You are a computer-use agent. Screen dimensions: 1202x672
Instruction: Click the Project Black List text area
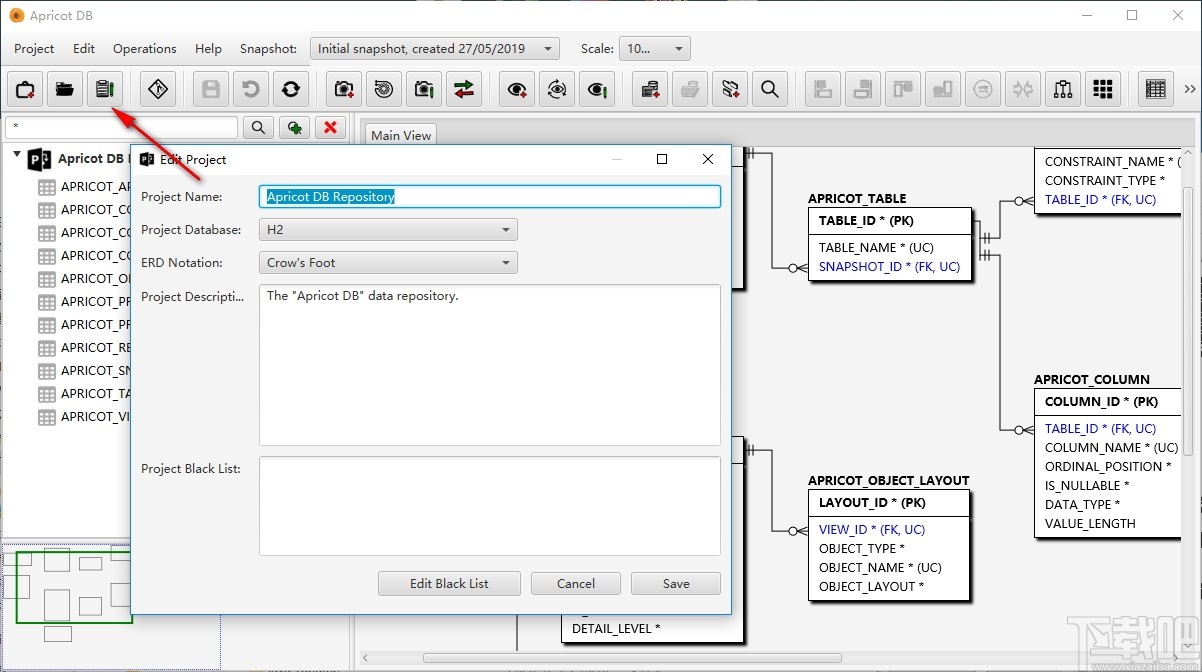490,506
